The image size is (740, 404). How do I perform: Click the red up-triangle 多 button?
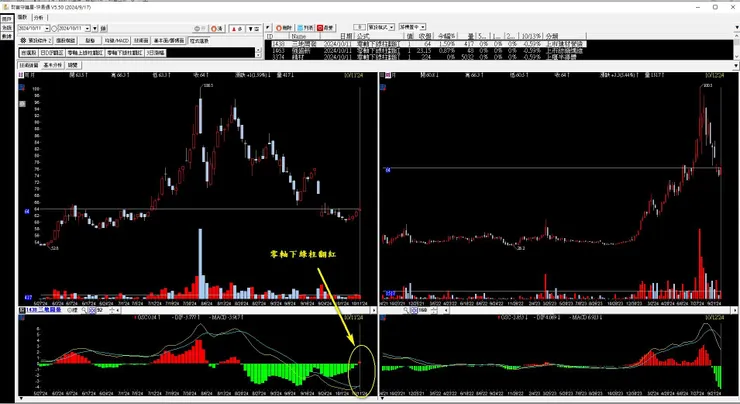pos(236,29)
